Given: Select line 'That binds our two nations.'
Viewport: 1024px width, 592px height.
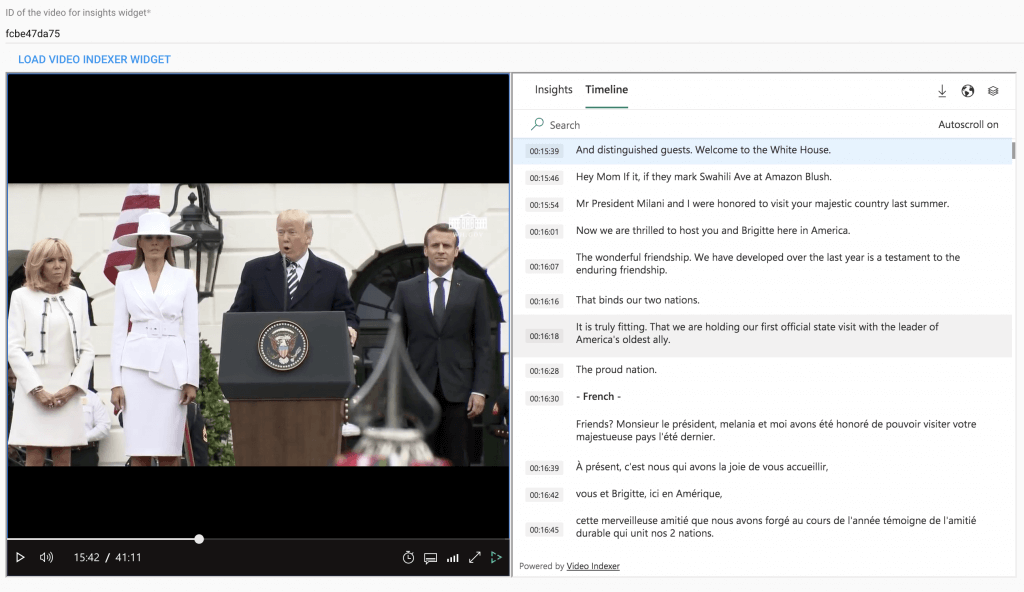Looking at the screenshot, I should [637, 300].
